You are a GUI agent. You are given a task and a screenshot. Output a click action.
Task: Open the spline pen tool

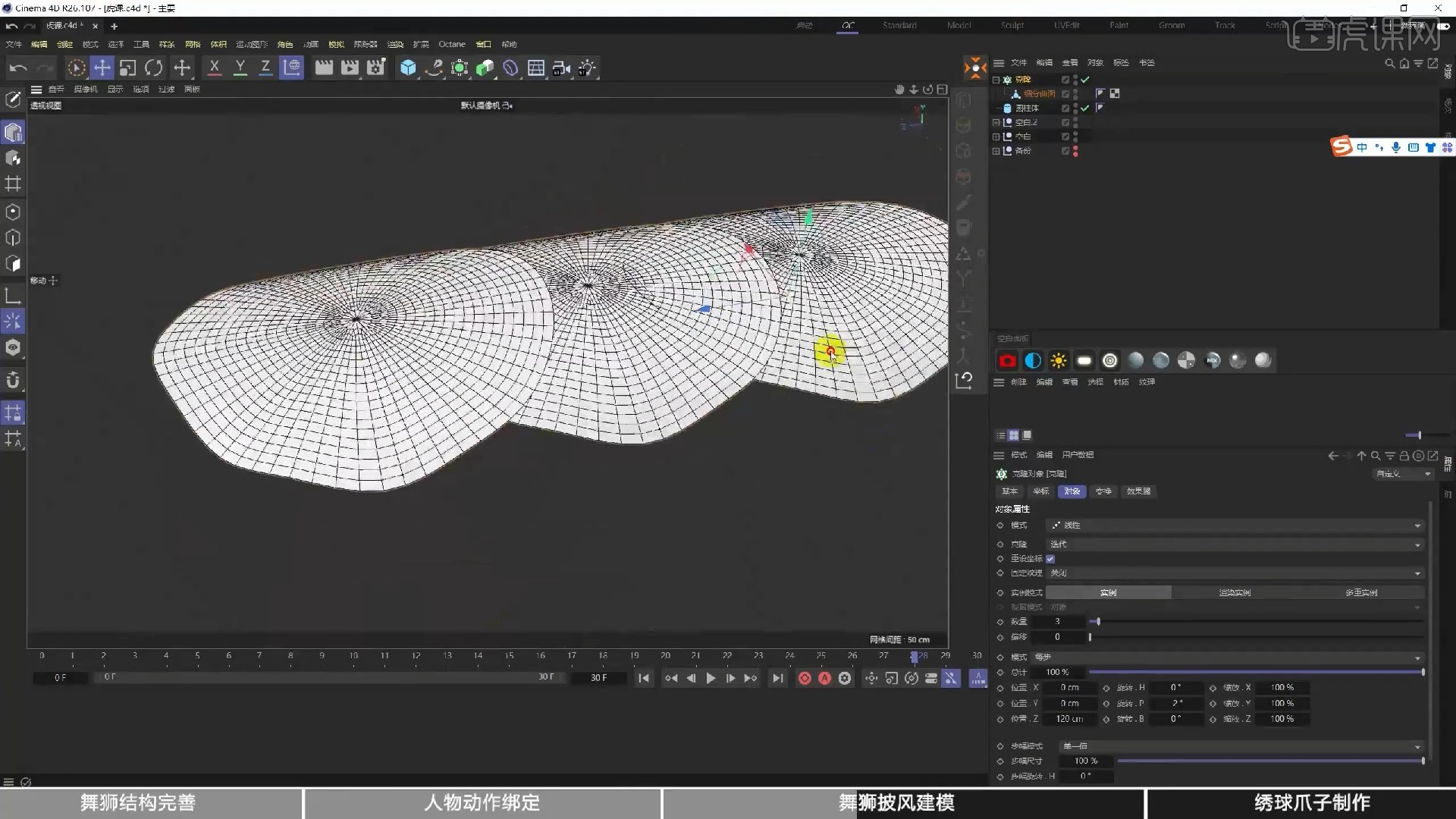[x=434, y=68]
